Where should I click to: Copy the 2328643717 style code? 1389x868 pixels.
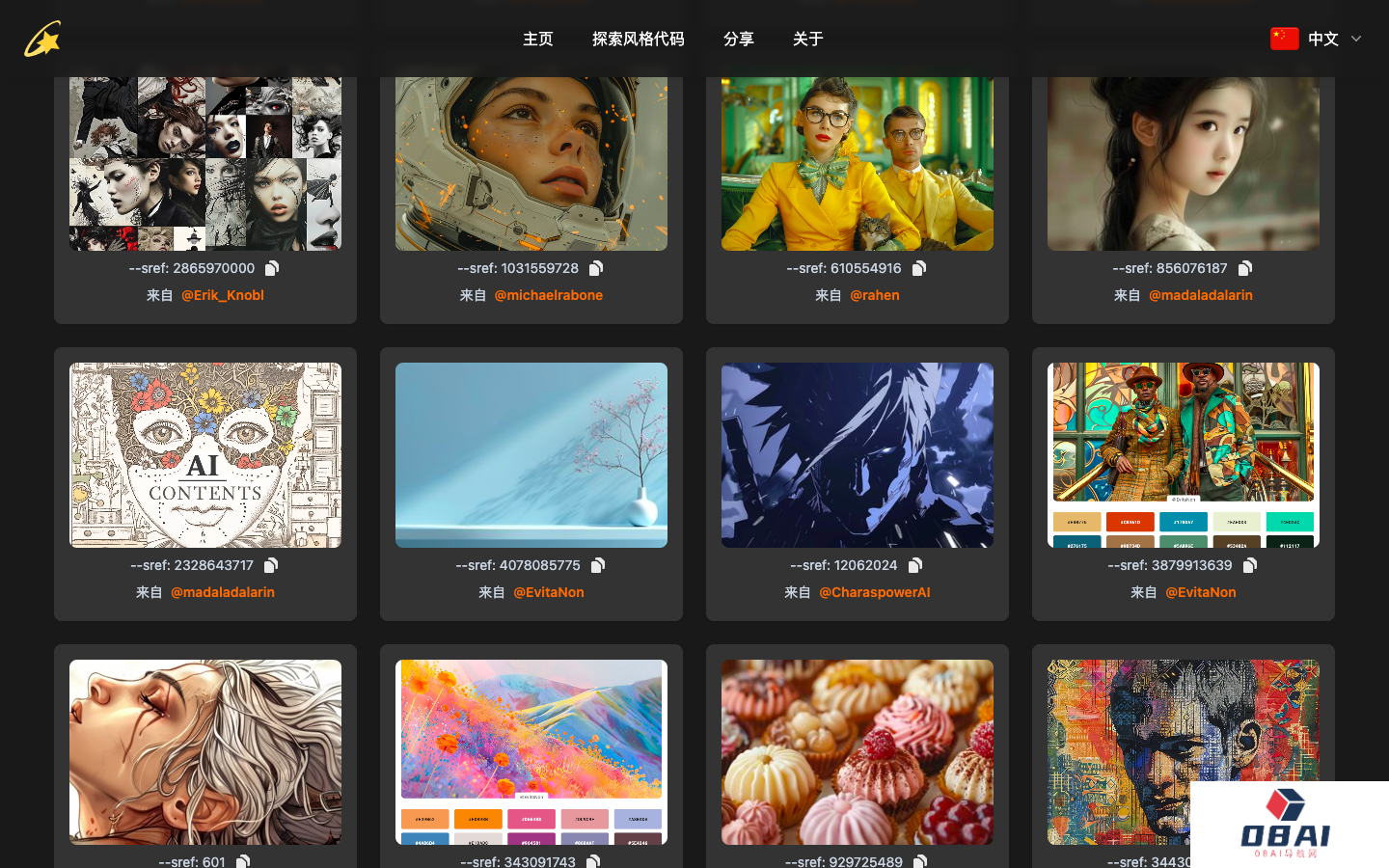pos(271,565)
